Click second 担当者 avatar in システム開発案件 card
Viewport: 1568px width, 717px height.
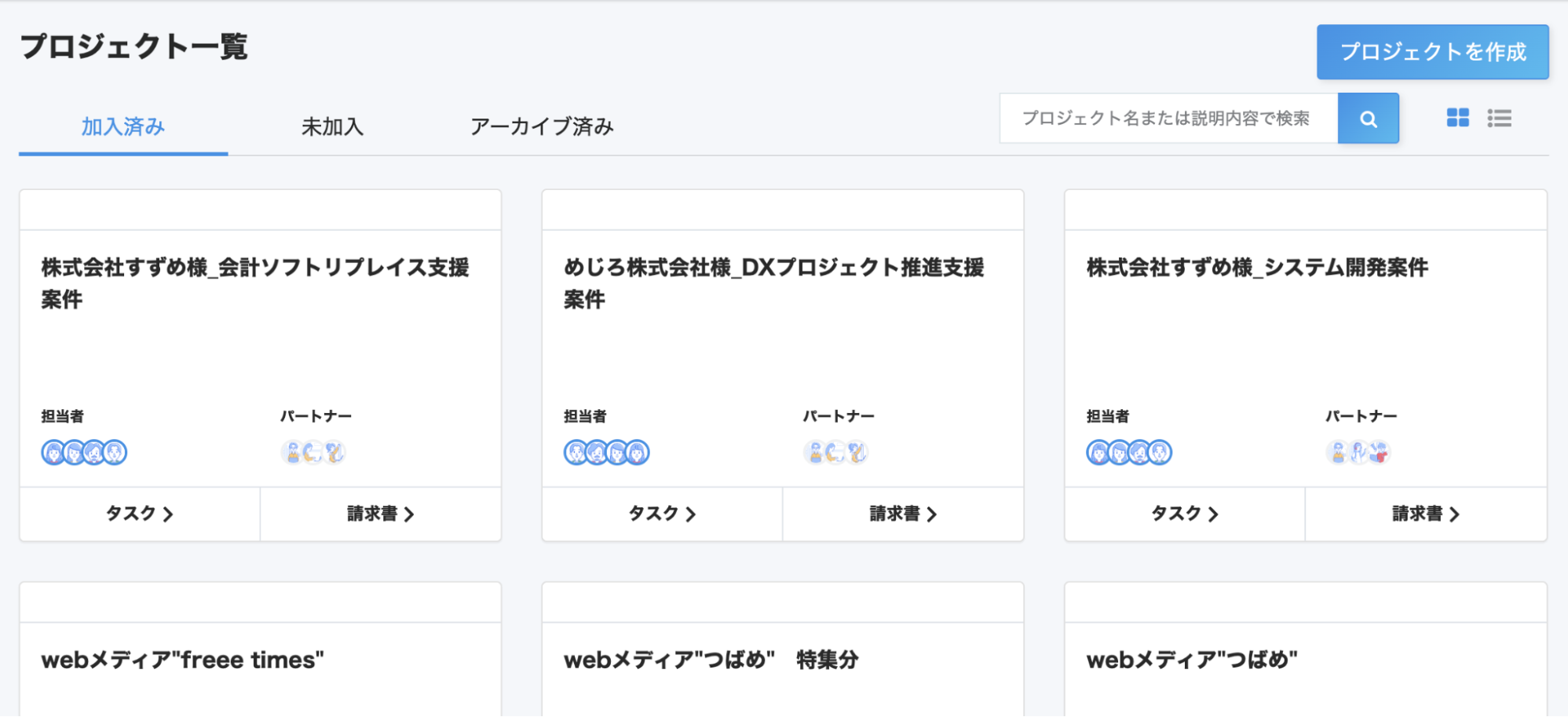[1119, 452]
